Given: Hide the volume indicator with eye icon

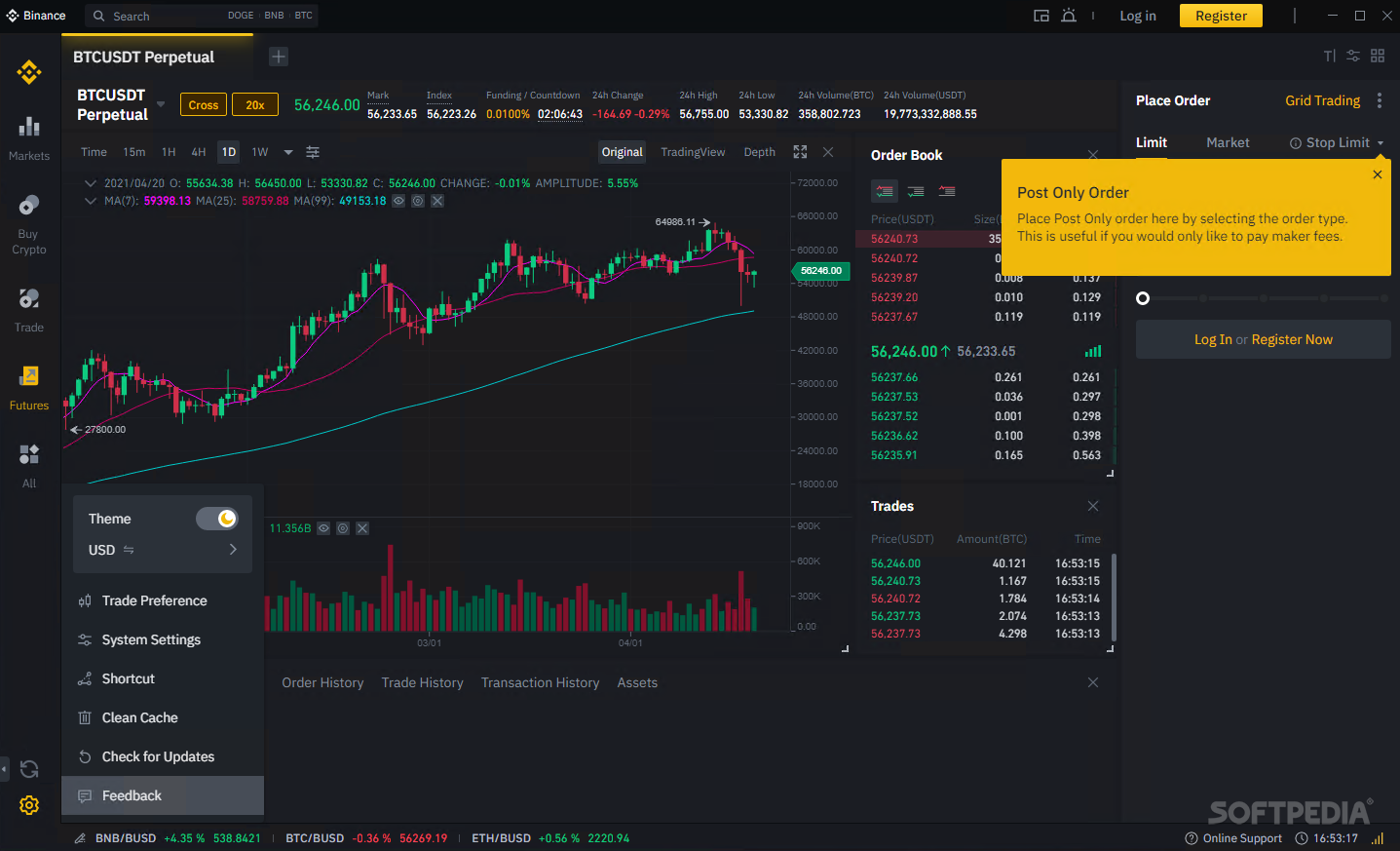Looking at the screenshot, I should click(323, 528).
